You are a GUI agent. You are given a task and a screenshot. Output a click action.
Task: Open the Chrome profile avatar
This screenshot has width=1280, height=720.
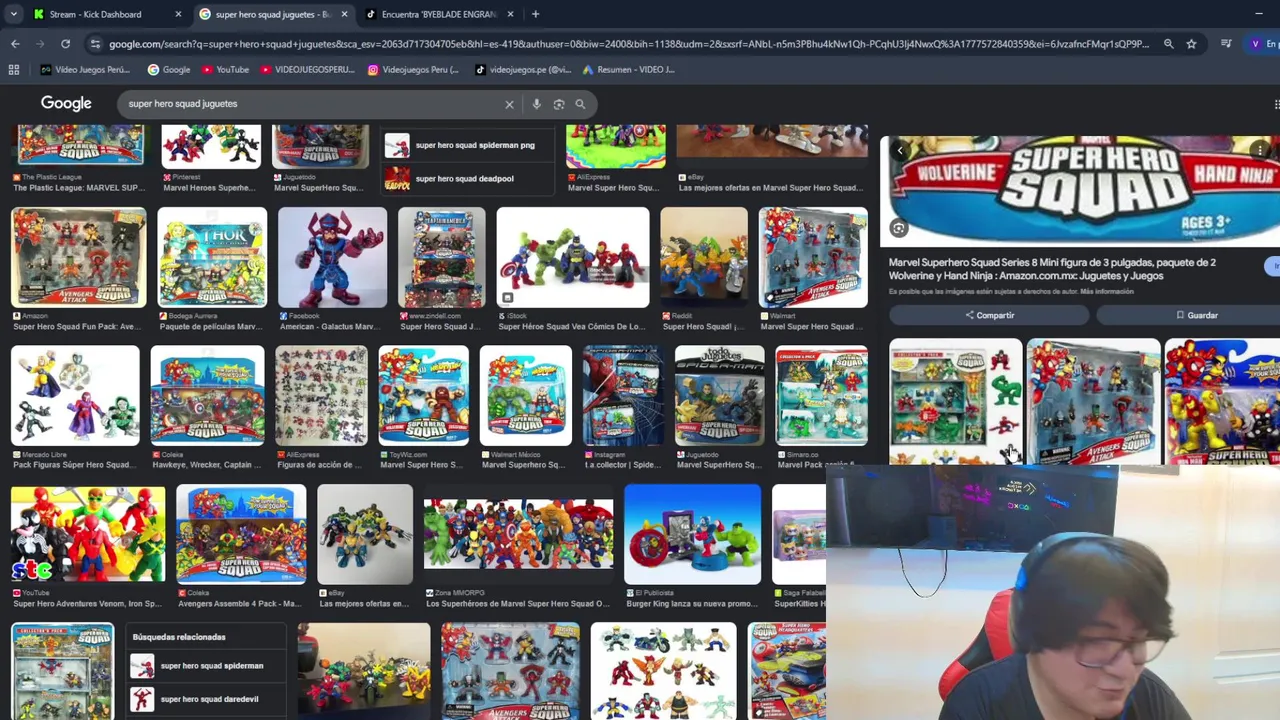click(x=1255, y=44)
